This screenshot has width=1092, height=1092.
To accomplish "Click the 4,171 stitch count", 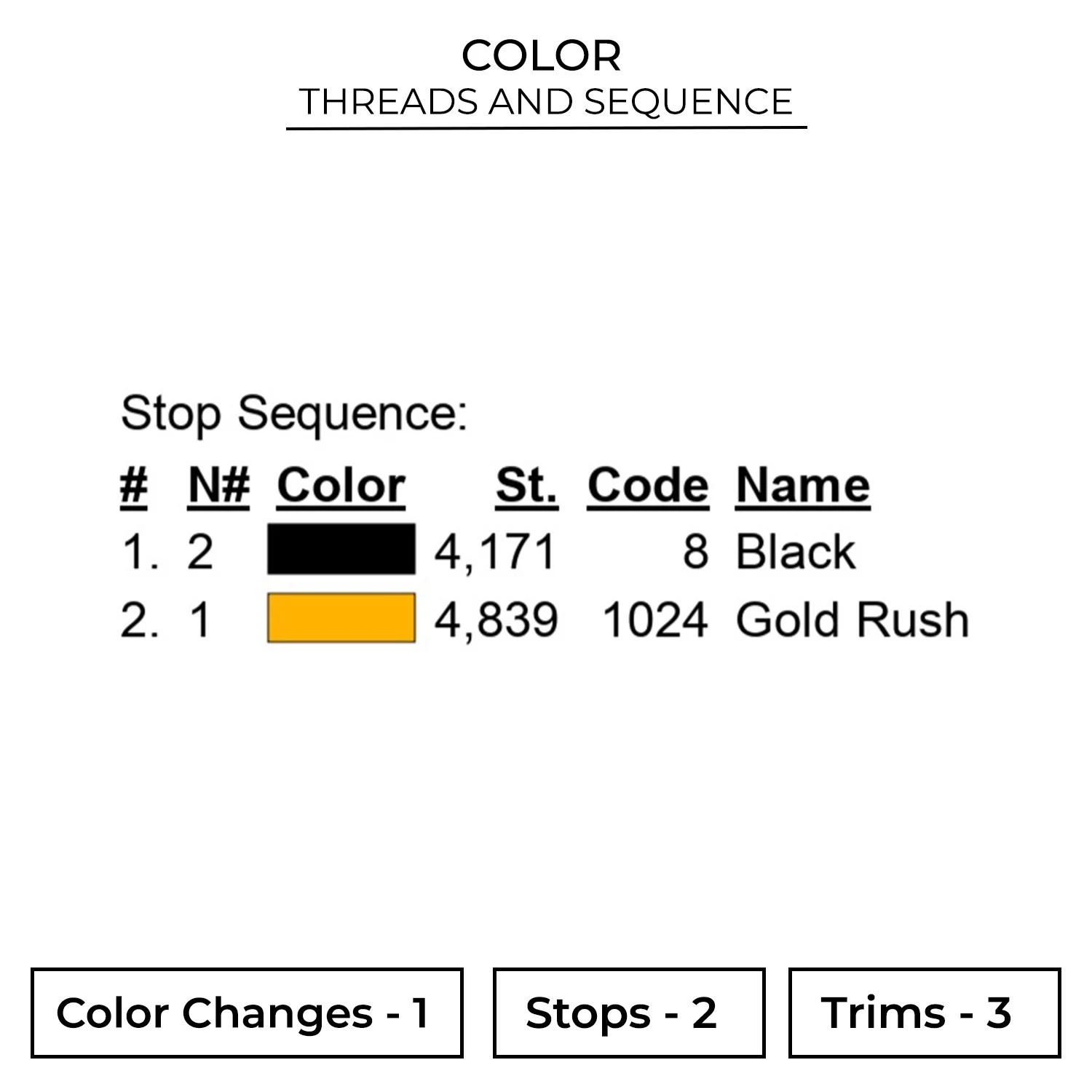I will [496, 551].
